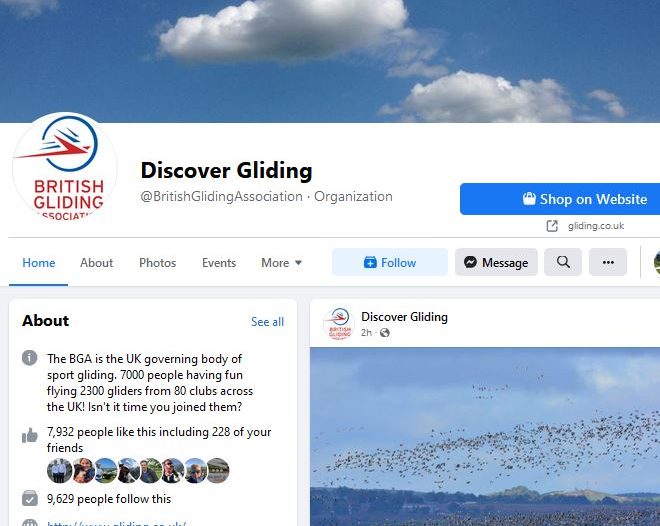Open the See all link in About
The width and height of the screenshot is (660, 526).
[267, 322]
